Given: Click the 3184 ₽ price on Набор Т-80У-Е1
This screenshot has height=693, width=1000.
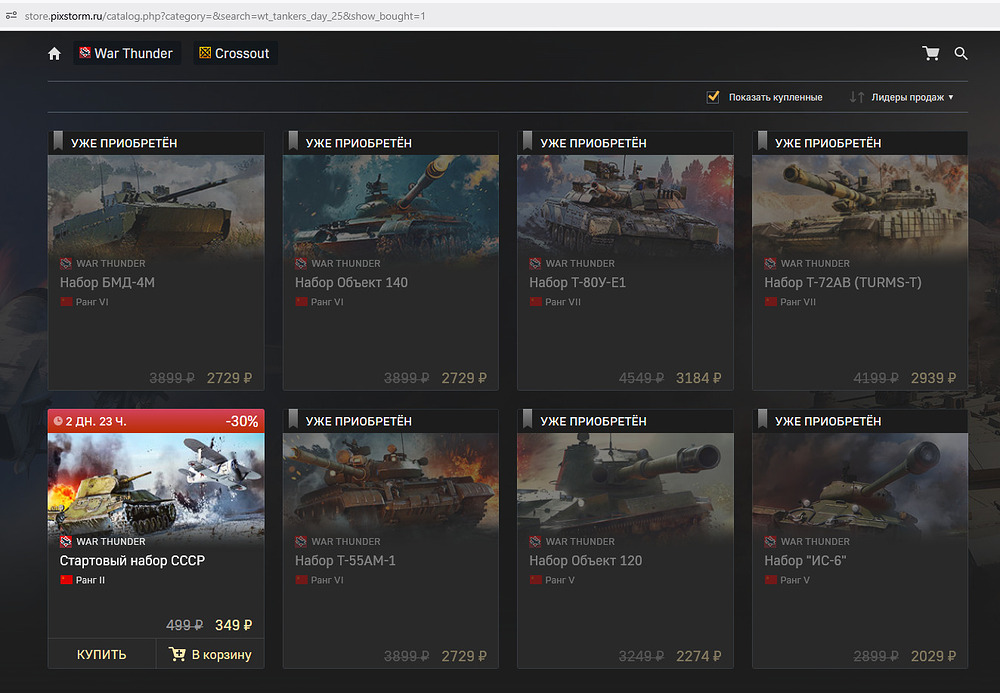Looking at the screenshot, I should [699, 378].
